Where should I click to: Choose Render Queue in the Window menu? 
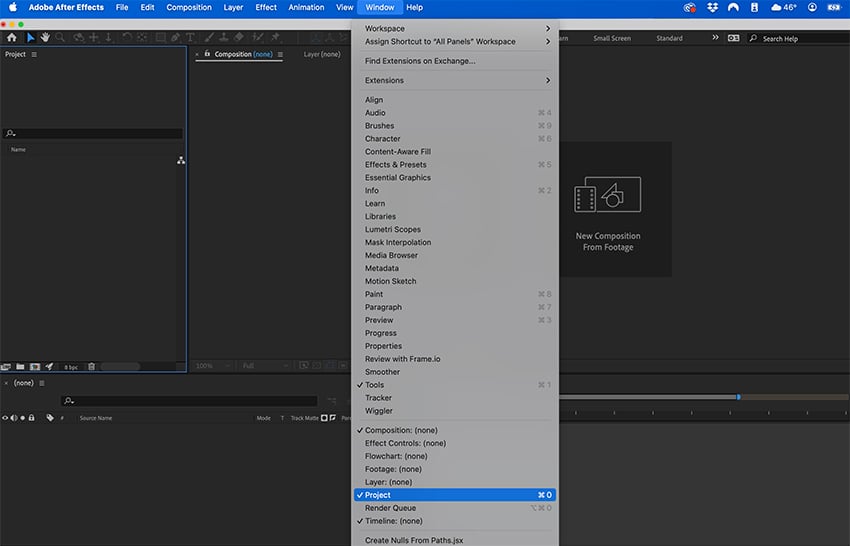pyautogui.click(x=454, y=508)
